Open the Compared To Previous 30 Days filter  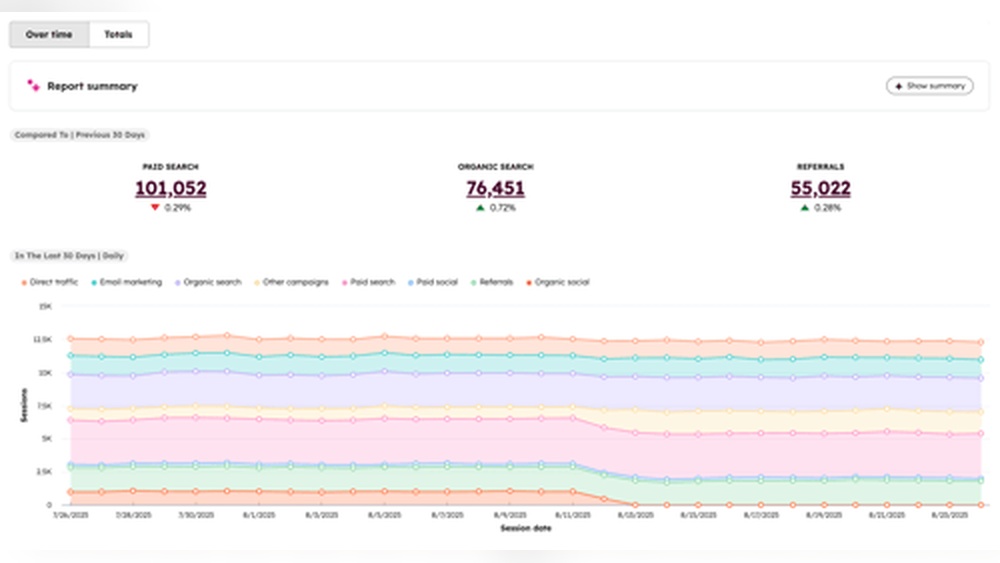80,134
